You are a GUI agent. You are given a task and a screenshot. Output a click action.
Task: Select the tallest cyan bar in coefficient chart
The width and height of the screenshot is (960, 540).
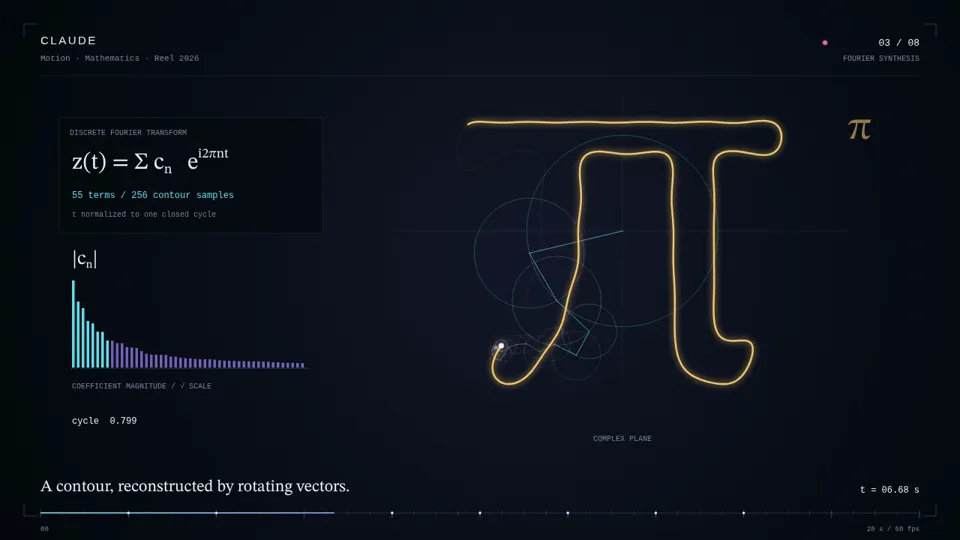(x=73, y=324)
